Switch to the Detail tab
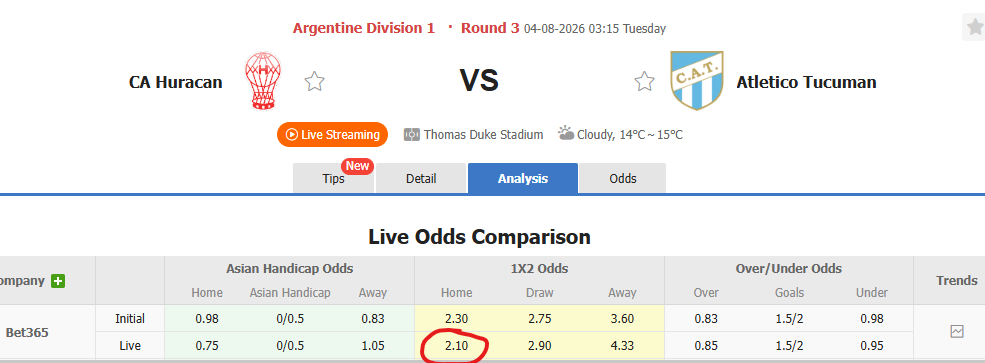Image resolution: width=985 pixels, height=363 pixels. tap(421, 178)
